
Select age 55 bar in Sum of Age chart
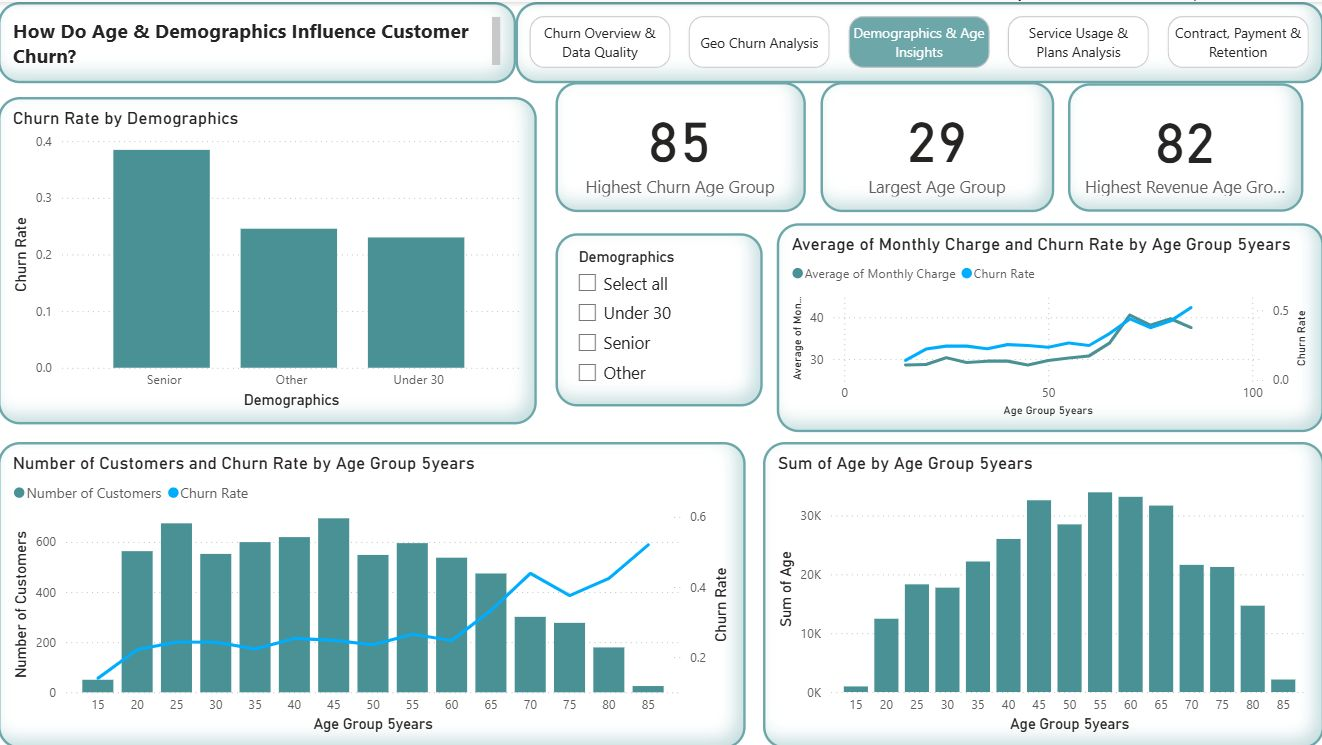click(x=1100, y=592)
